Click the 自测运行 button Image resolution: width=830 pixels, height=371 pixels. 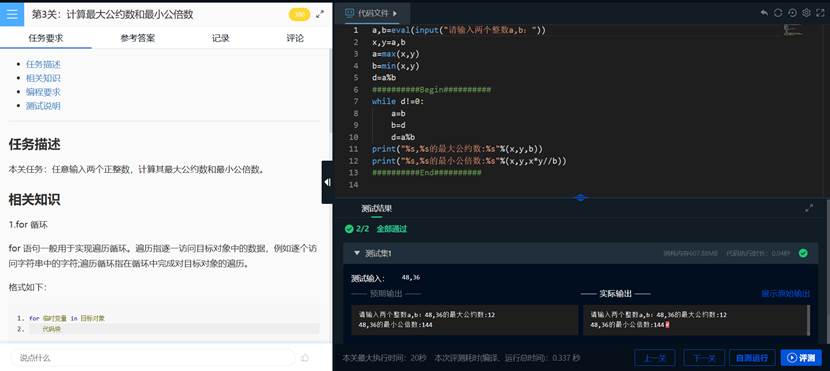752,358
